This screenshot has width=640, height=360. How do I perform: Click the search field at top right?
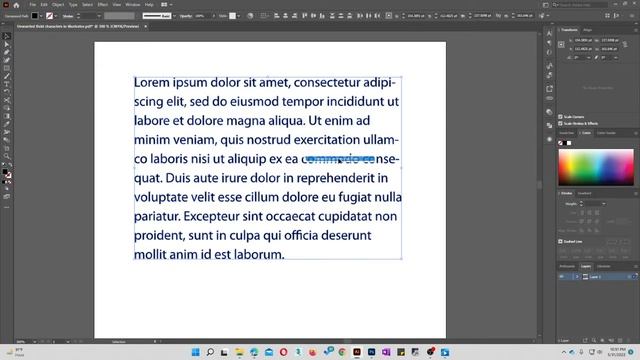tap(580, 5)
